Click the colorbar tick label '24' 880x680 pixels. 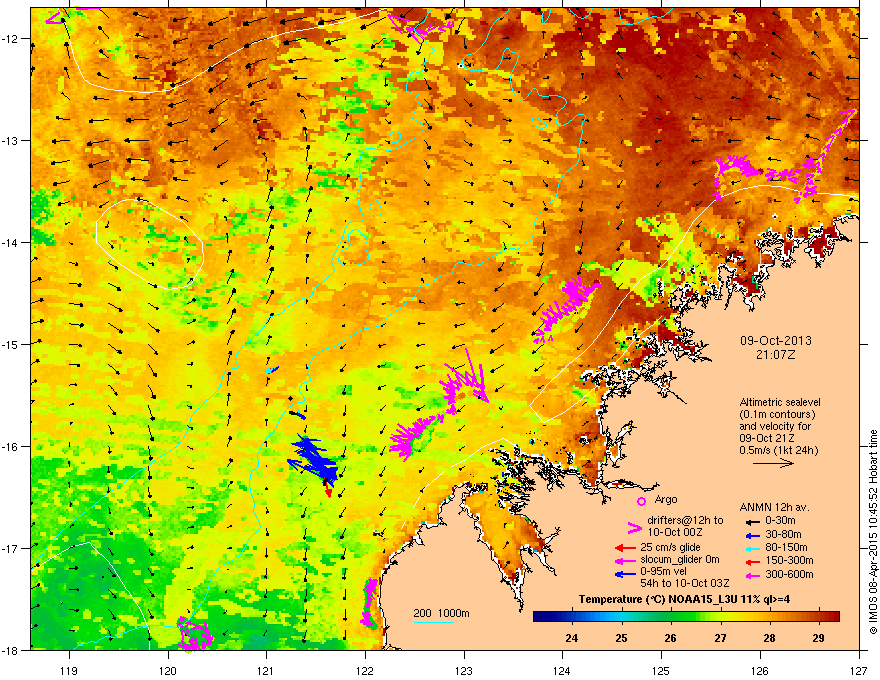pos(572,638)
